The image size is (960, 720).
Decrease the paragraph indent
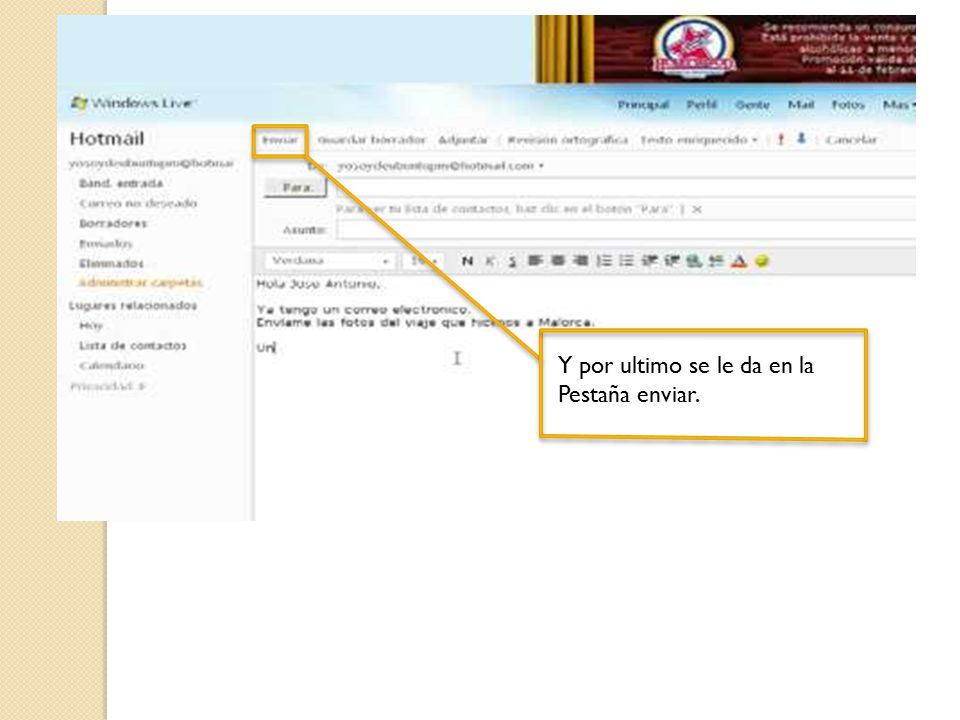649,261
